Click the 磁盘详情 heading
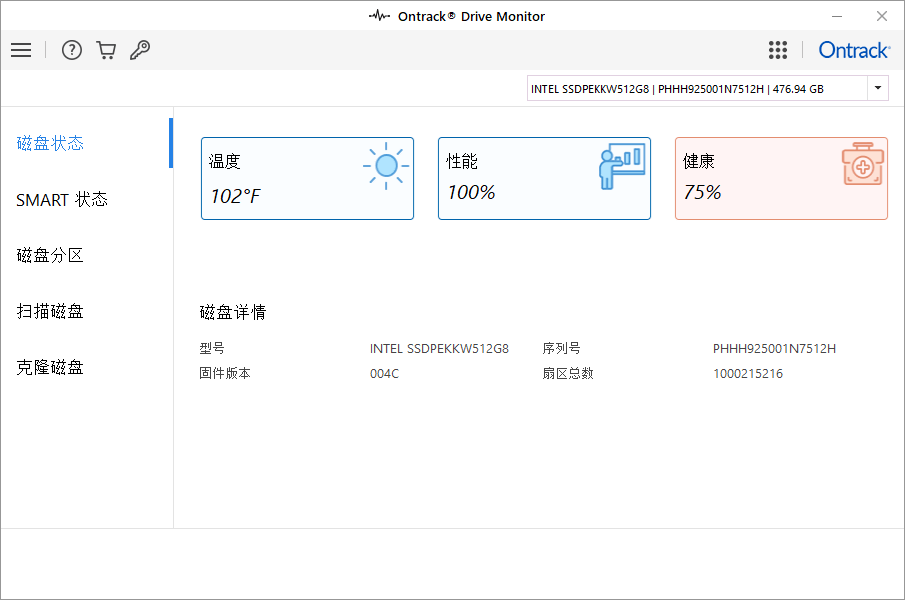Screen dimensions: 905x600 [233, 312]
